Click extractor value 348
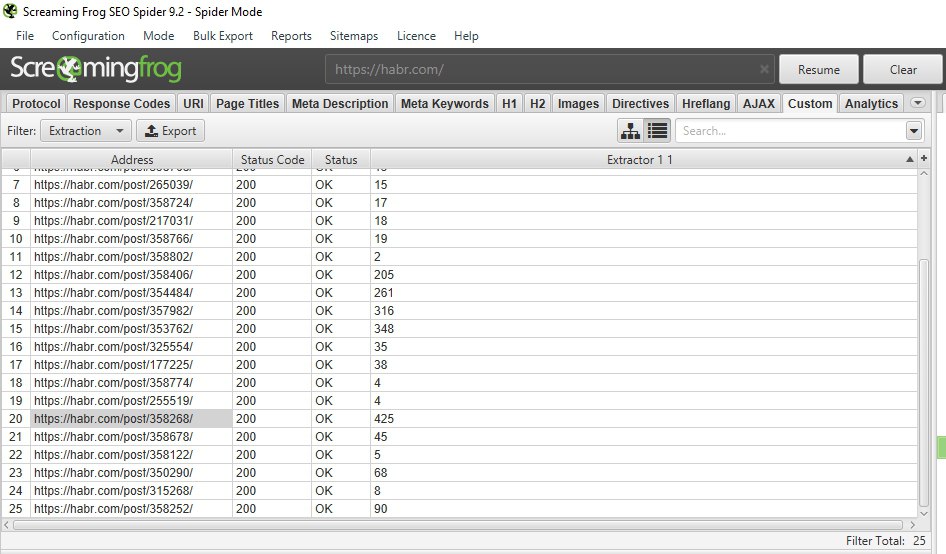The width and height of the screenshot is (946, 554). [x=384, y=329]
